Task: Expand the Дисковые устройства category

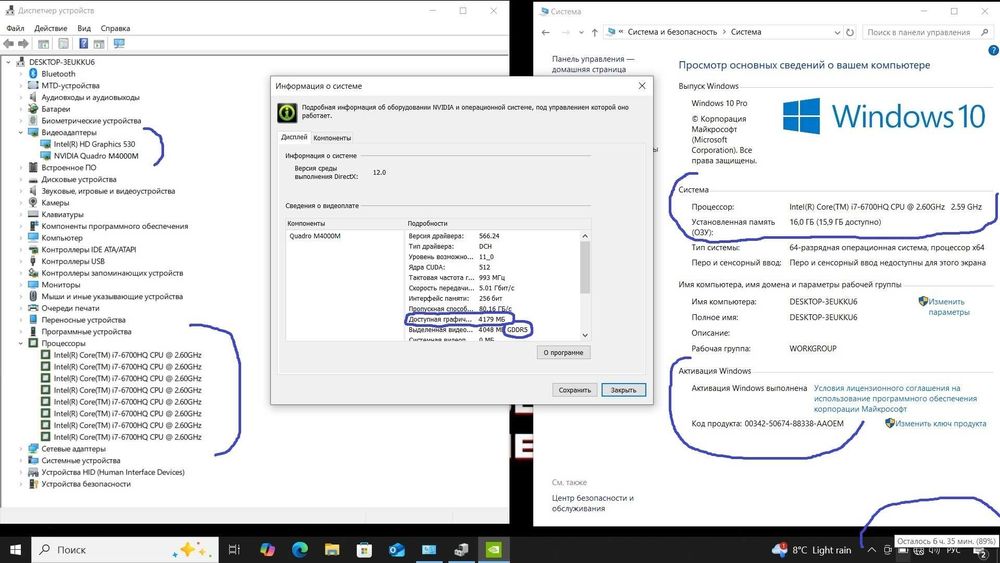Action: pos(20,179)
